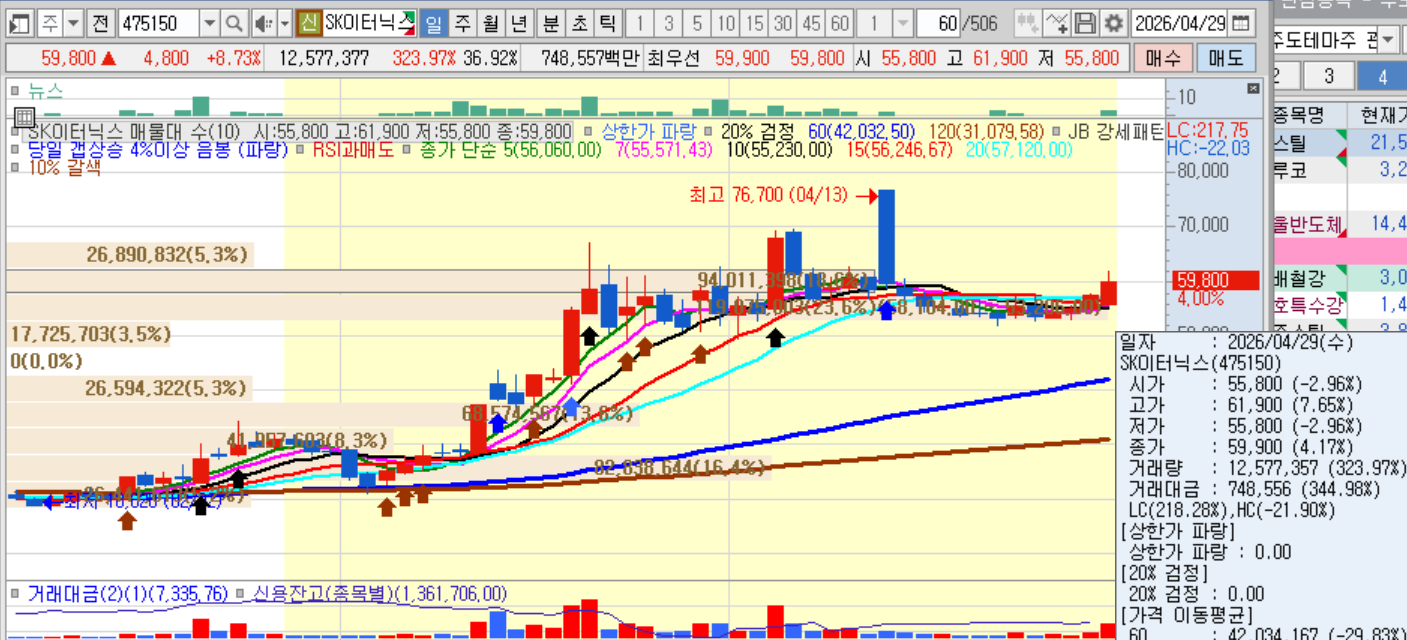Set interval to 45
The width and height of the screenshot is (1407, 640).
pyautogui.click(x=812, y=22)
